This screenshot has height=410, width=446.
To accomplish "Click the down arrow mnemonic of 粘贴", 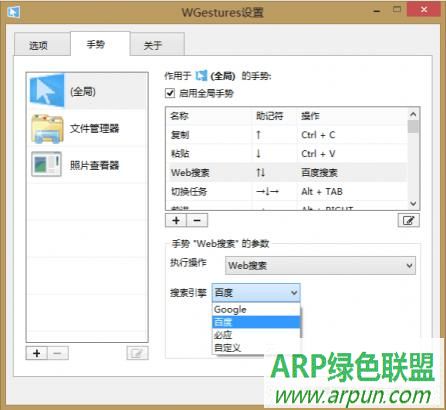I will 258,154.
